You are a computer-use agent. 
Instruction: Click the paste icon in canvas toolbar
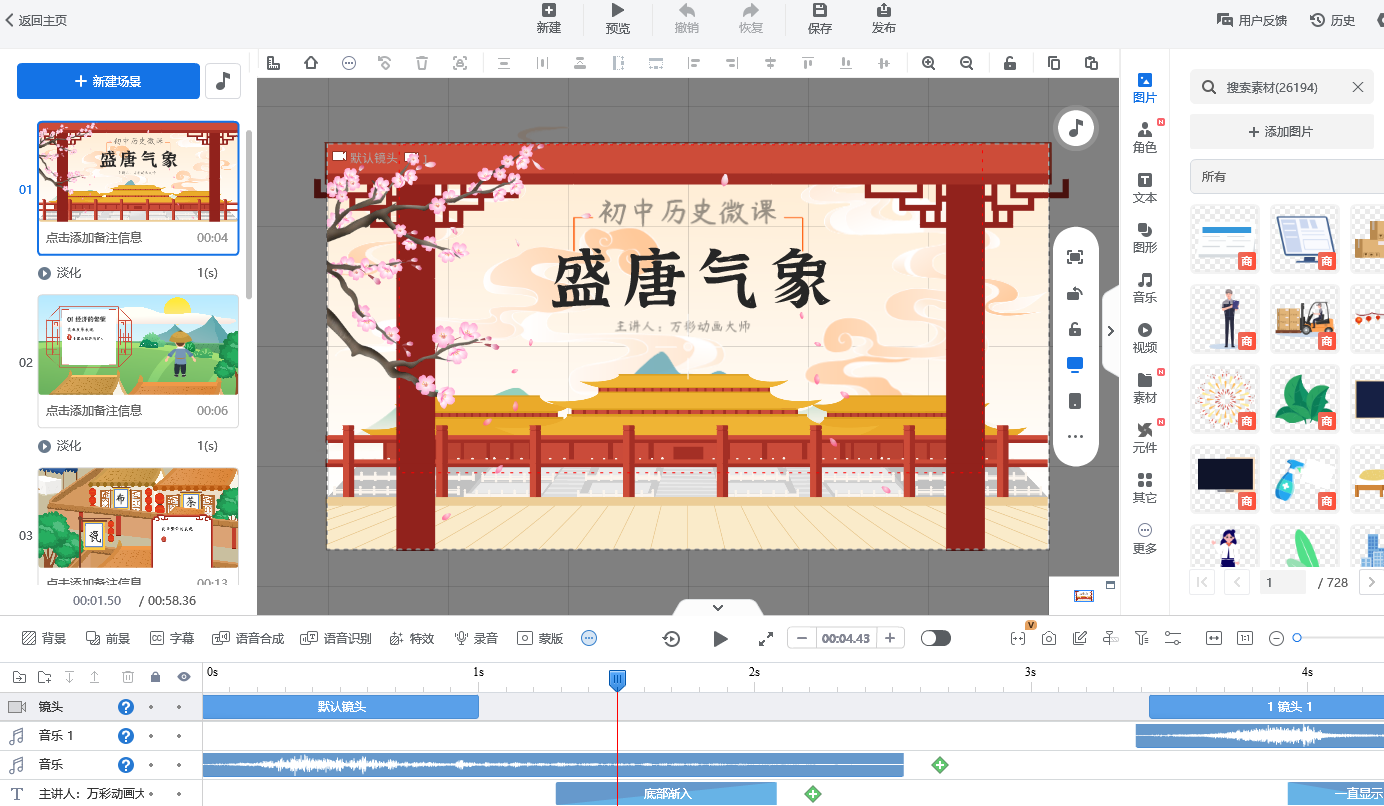pyautogui.click(x=1091, y=63)
